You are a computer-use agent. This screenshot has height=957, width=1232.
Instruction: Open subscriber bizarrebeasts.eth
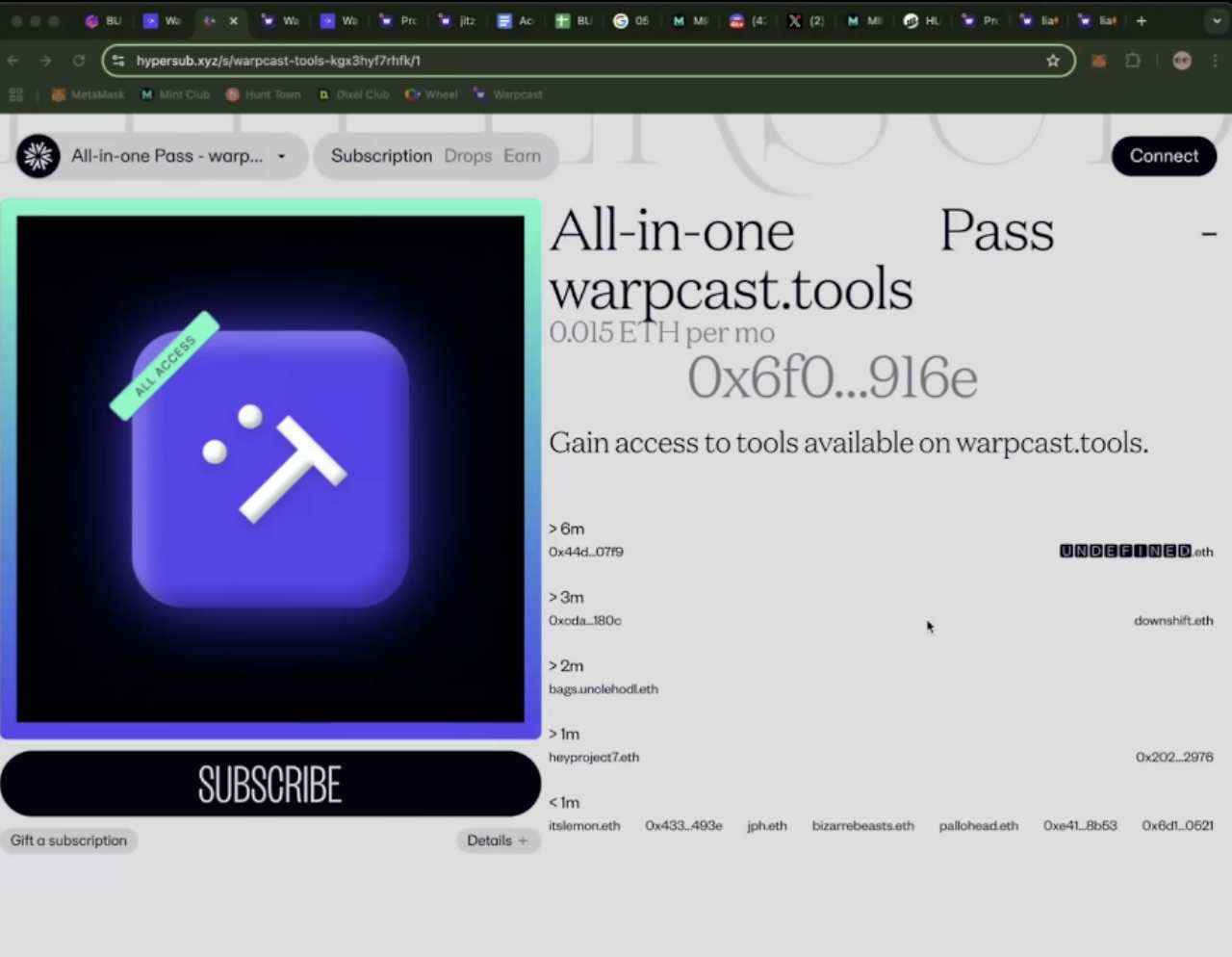(x=863, y=826)
